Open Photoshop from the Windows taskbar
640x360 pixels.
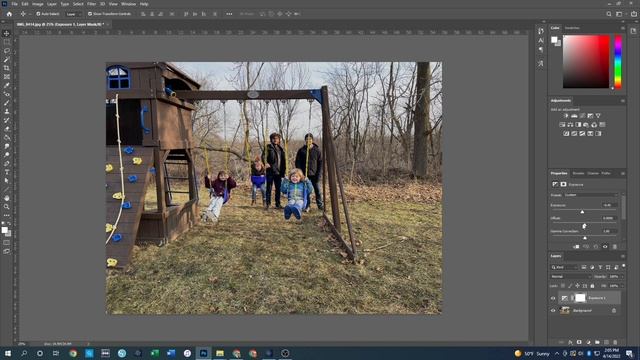203,353
